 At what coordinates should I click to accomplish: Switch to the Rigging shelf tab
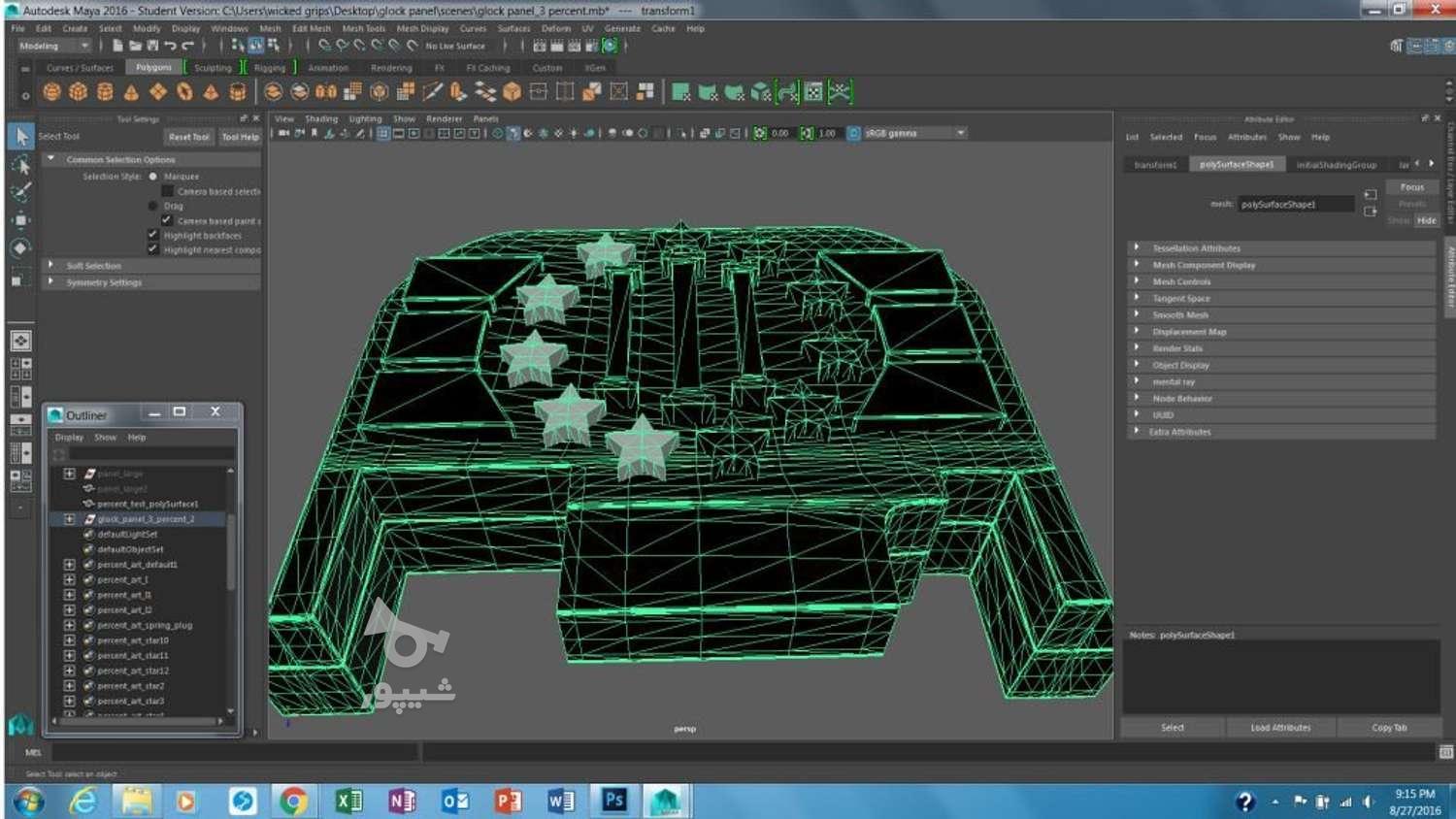270,68
